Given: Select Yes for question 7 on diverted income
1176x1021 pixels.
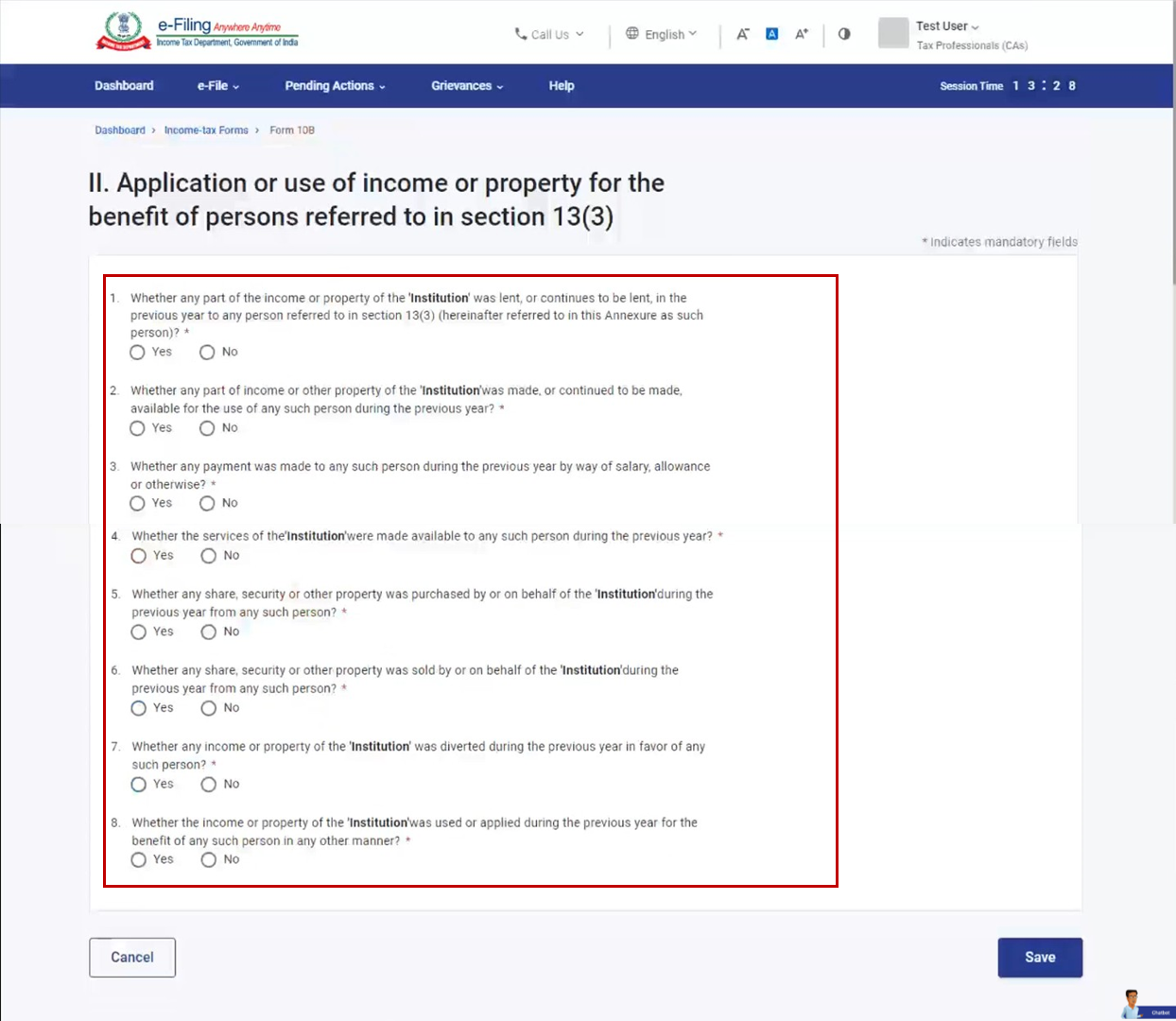Looking at the screenshot, I should click(x=139, y=785).
